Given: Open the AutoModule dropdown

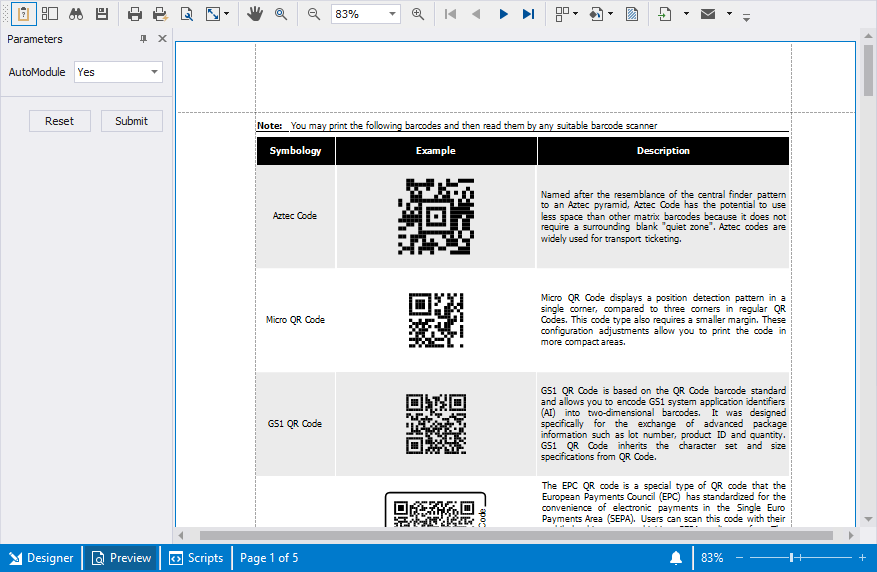Looking at the screenshot, I should [x=154, y=72].
